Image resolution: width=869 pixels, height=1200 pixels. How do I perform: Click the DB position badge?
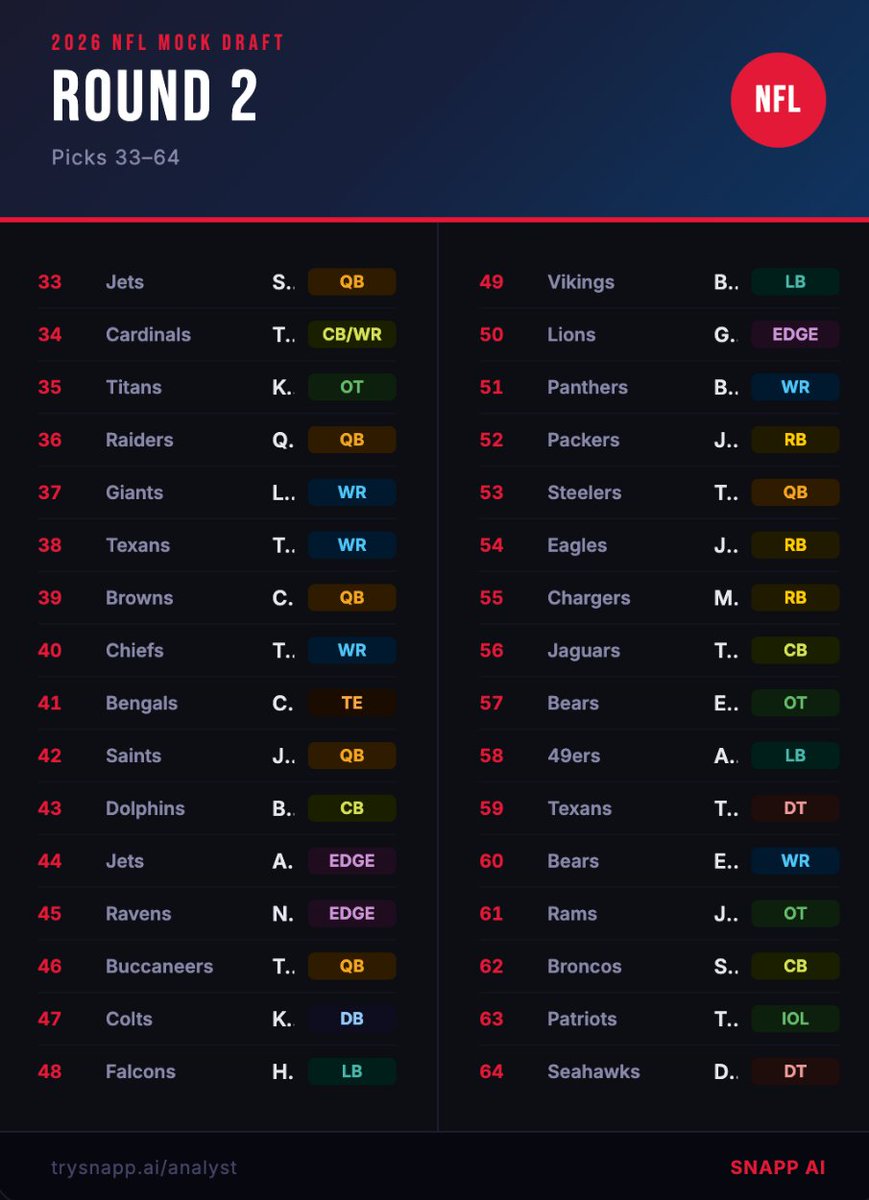coord(352,1019)
